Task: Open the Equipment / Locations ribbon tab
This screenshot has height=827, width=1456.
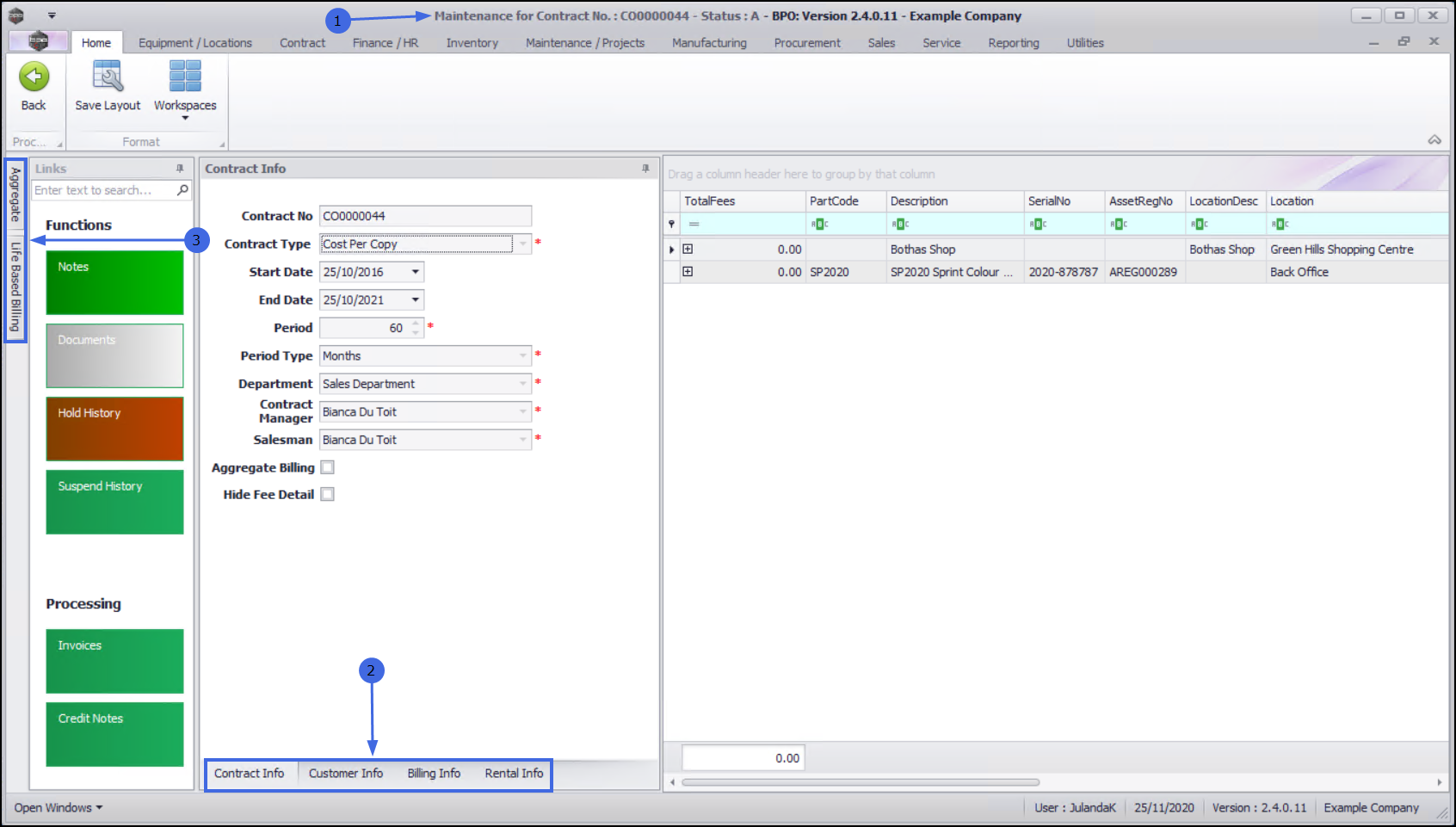Action: 195,43
